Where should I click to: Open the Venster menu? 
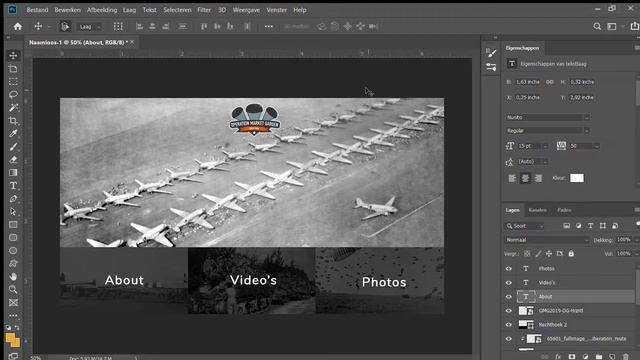276,10
